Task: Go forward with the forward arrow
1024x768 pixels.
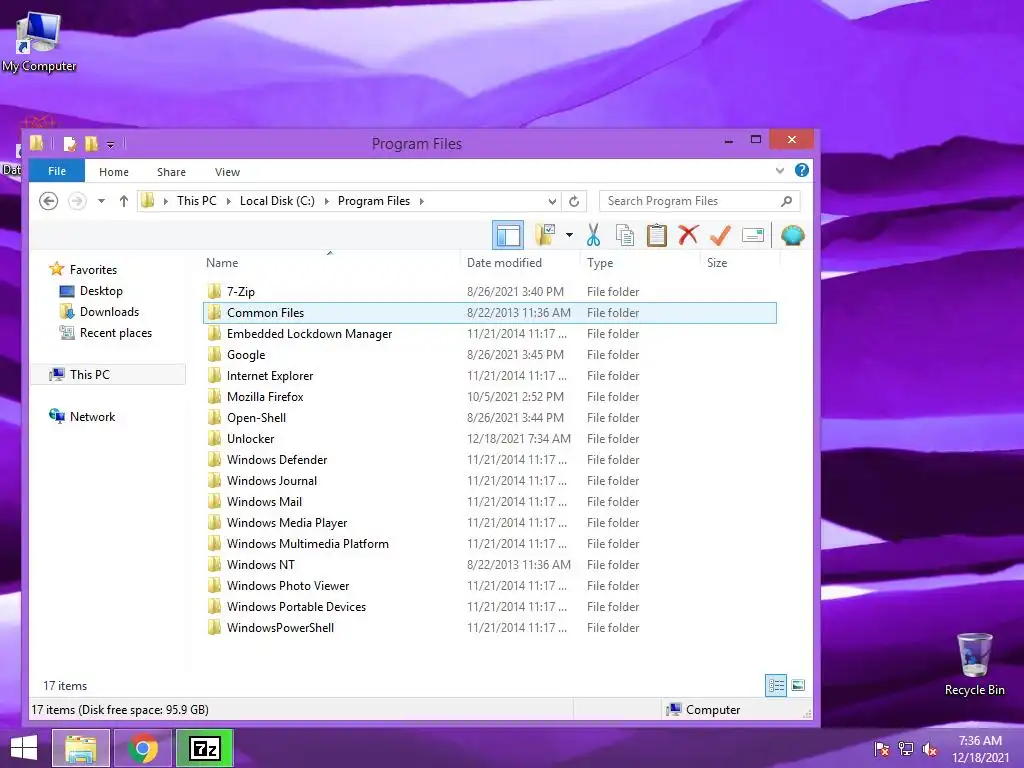Action: click(77, 201)
